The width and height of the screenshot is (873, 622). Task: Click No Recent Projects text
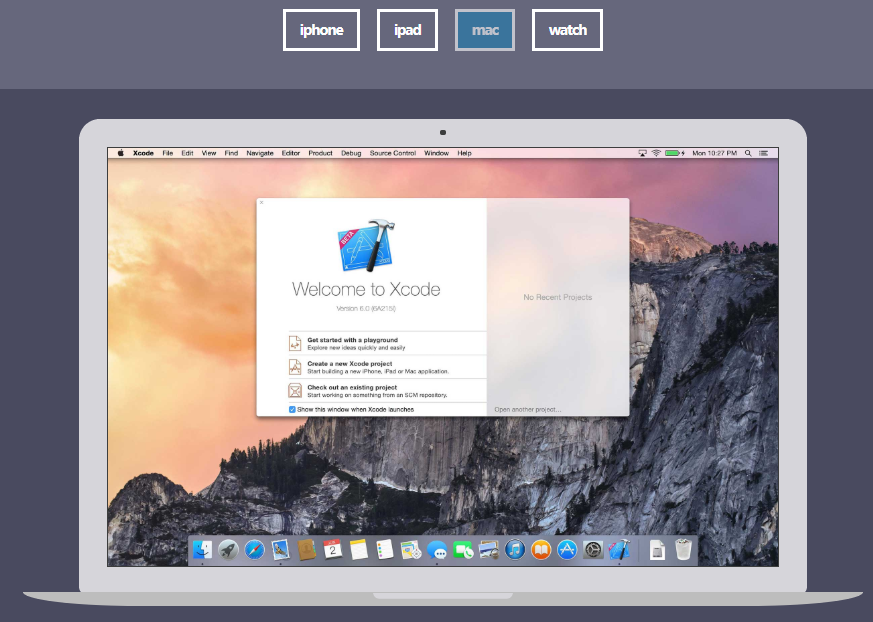[557, 297]
